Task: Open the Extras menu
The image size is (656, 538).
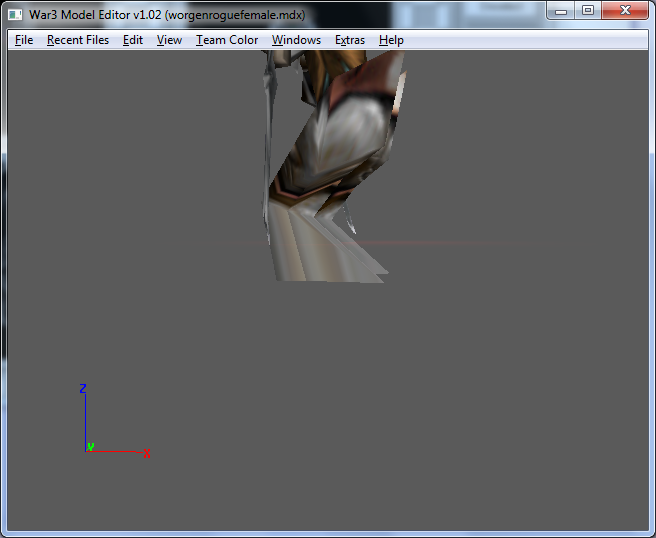Action: pyautogui.click(x=350, y=40)
